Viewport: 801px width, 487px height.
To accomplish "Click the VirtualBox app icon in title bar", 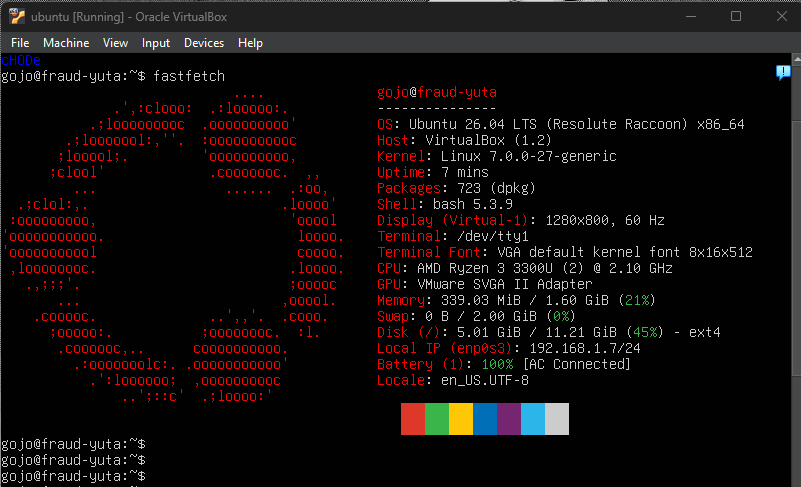I will pos(16,16).
